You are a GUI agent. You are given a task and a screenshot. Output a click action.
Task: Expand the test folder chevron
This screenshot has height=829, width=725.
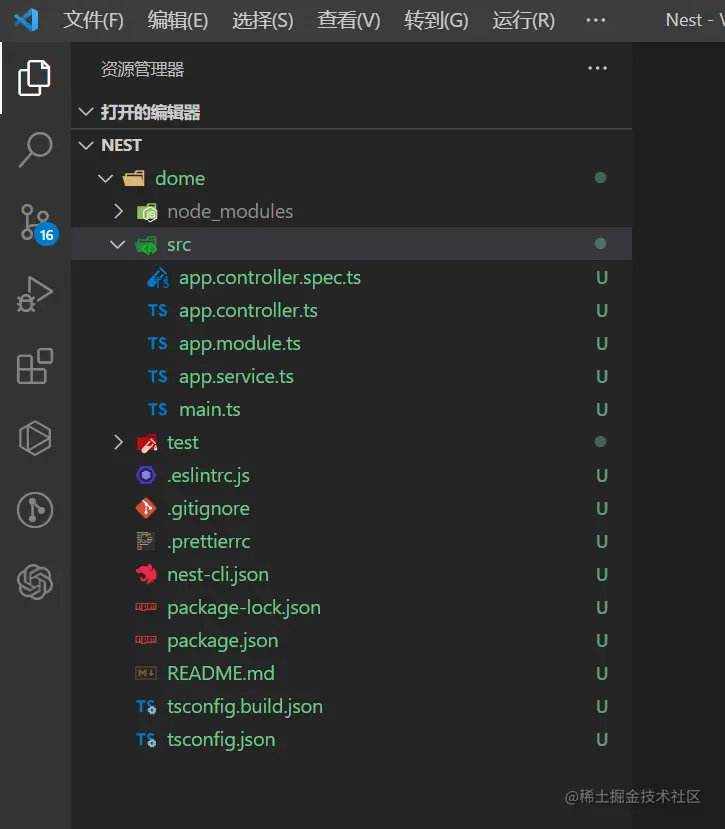(x=118, y=442)
